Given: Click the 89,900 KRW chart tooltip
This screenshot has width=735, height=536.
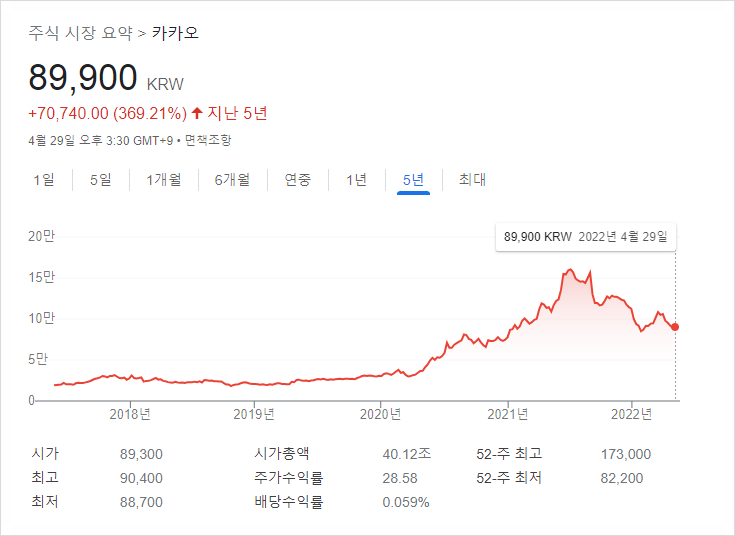Looking at the screenshot, I should 586,237.
